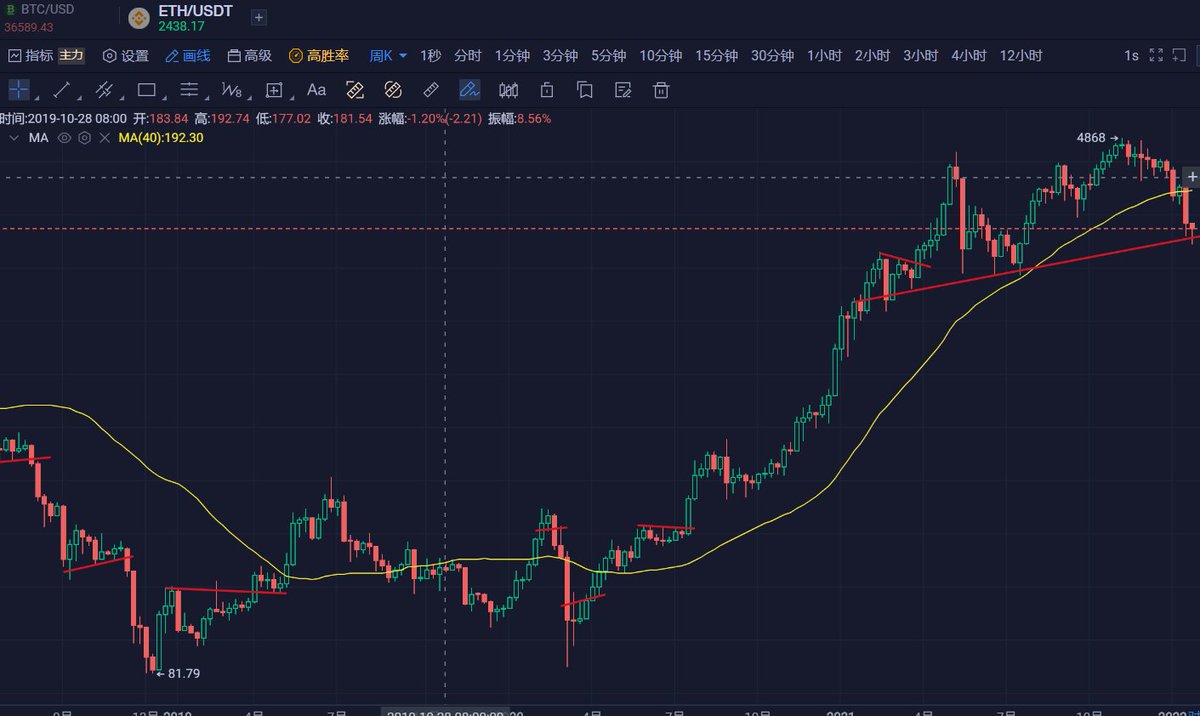
Task: Select the 5分钟 interval
Action: coord(608,56)
